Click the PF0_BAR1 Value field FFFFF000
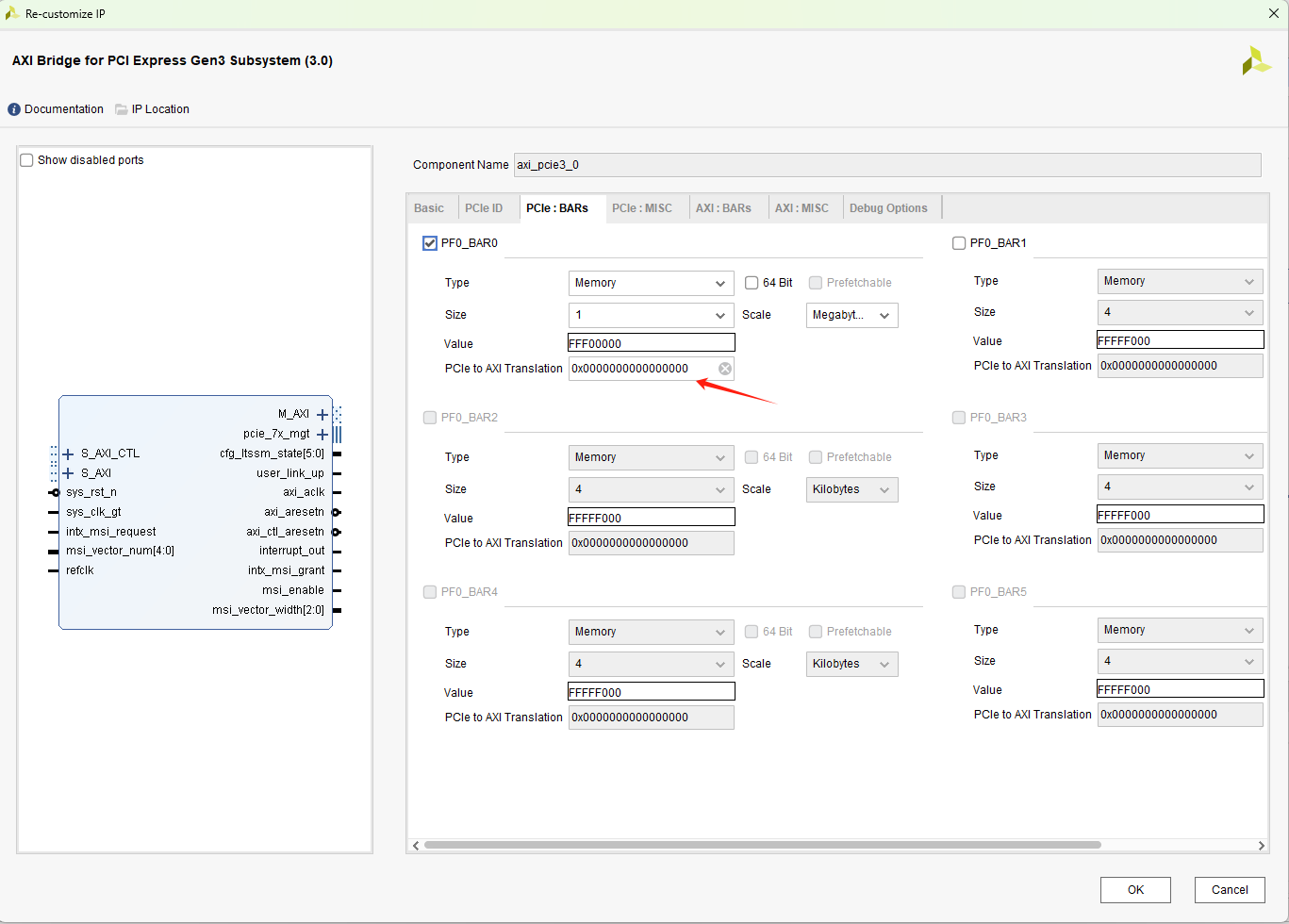Screen dimensions: 1289x924 tap(1181, 340)
